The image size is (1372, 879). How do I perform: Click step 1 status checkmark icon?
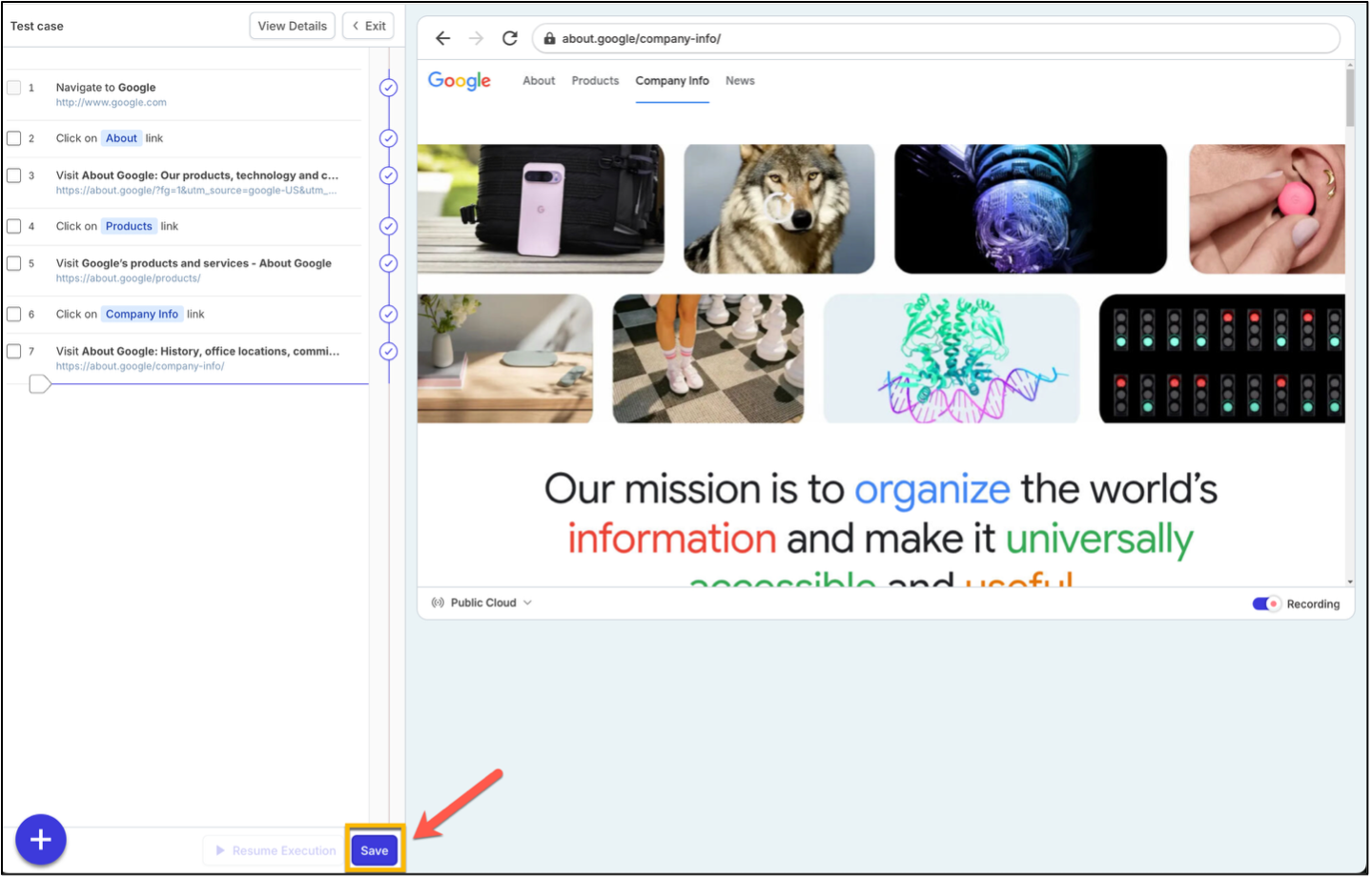click(388, 88)
